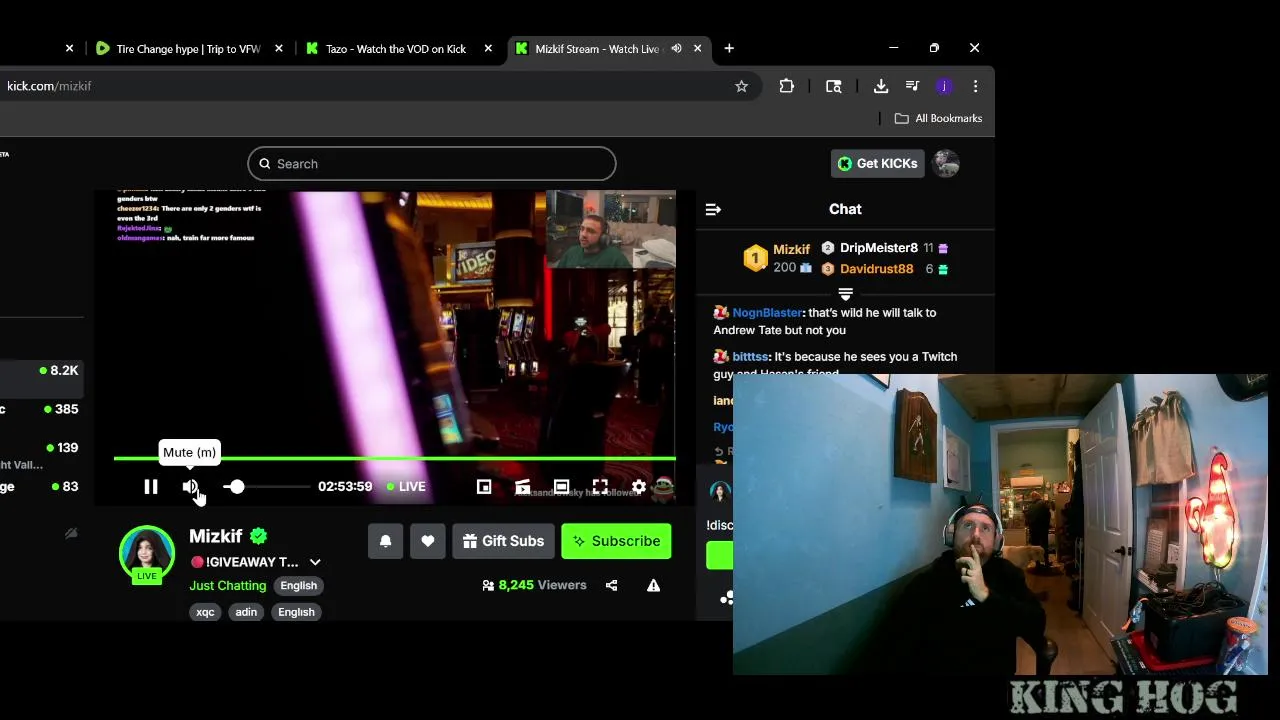Viewport: 1280px width, 720px height.
Task: Click NognBlaster username in chat
Action: 768,313
